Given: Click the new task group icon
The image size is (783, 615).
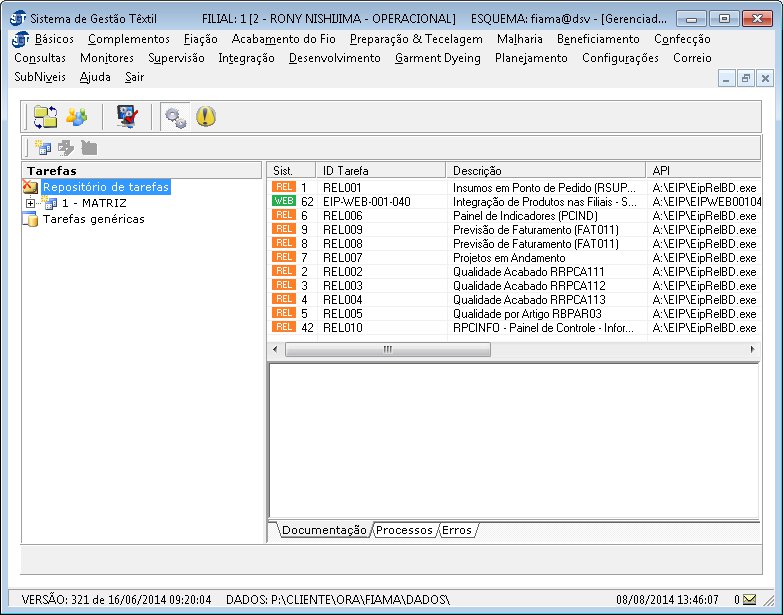Looking at the screenshot, I should click(x=42, y=147).
